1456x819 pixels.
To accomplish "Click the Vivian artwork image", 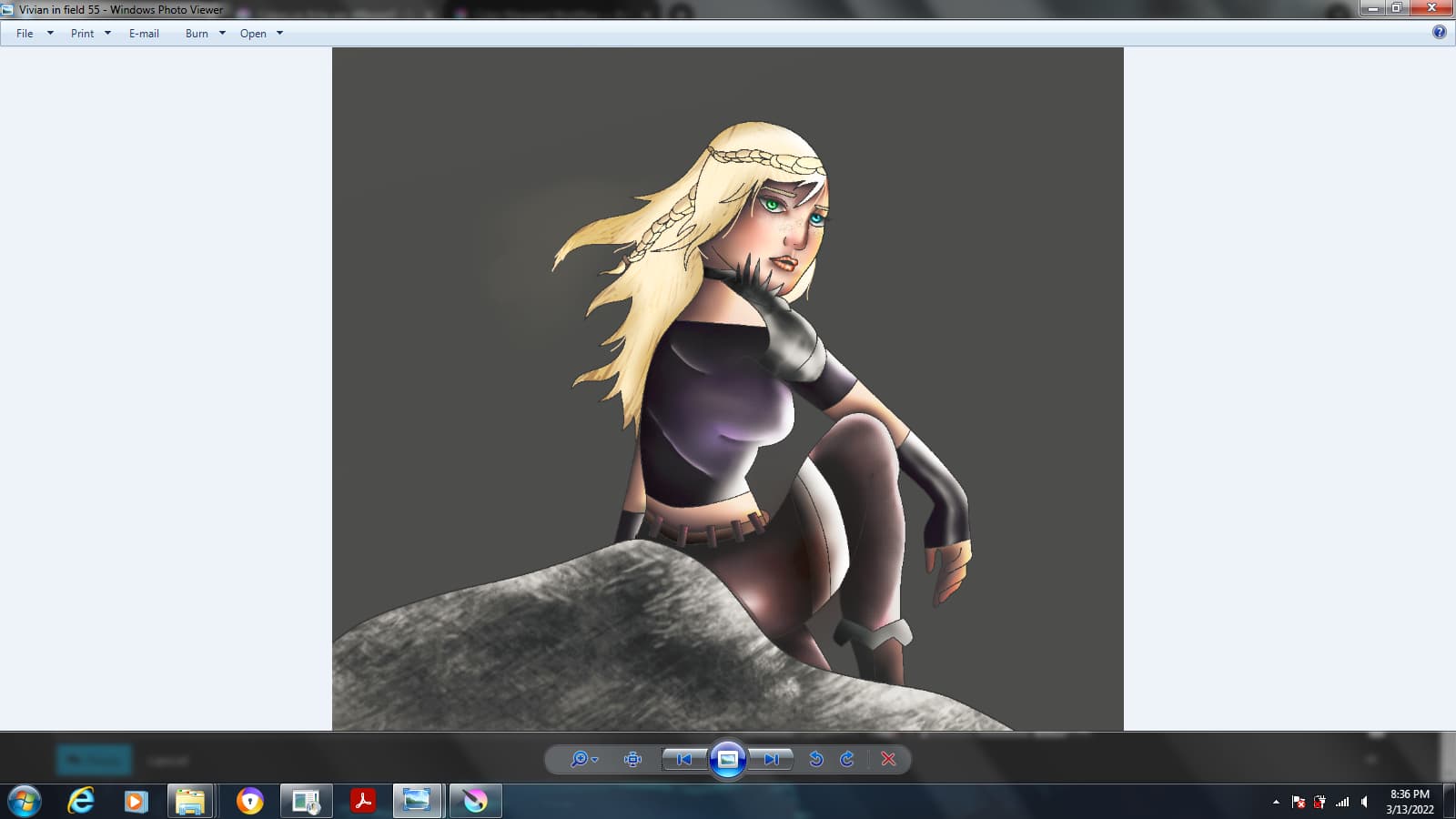I will point(728,389).
